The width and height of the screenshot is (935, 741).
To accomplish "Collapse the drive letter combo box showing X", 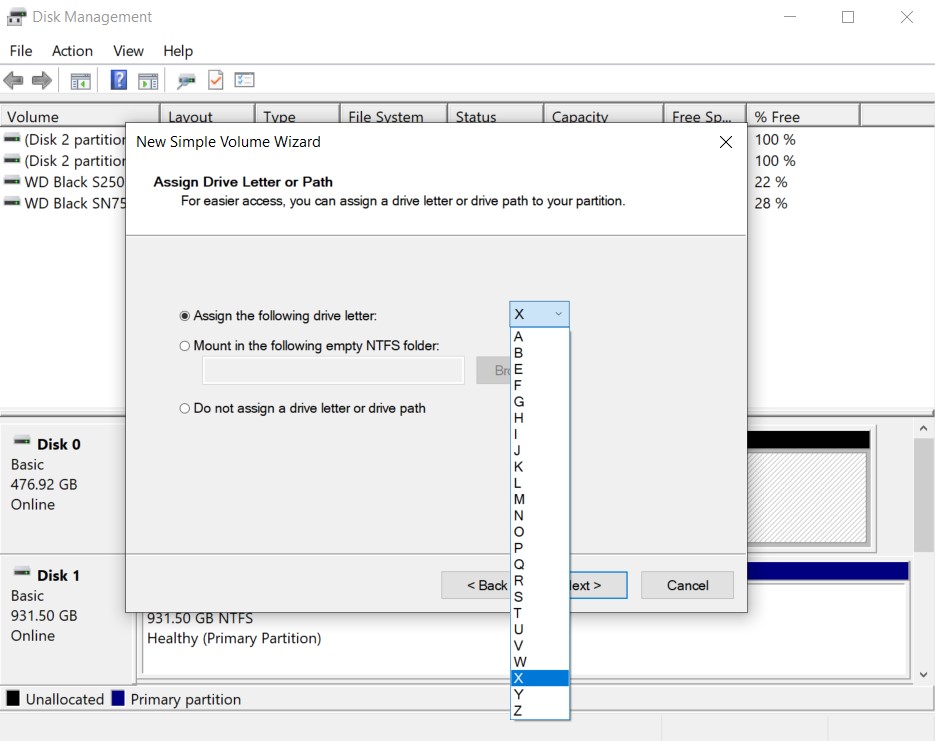I will [x=540, y=314].
